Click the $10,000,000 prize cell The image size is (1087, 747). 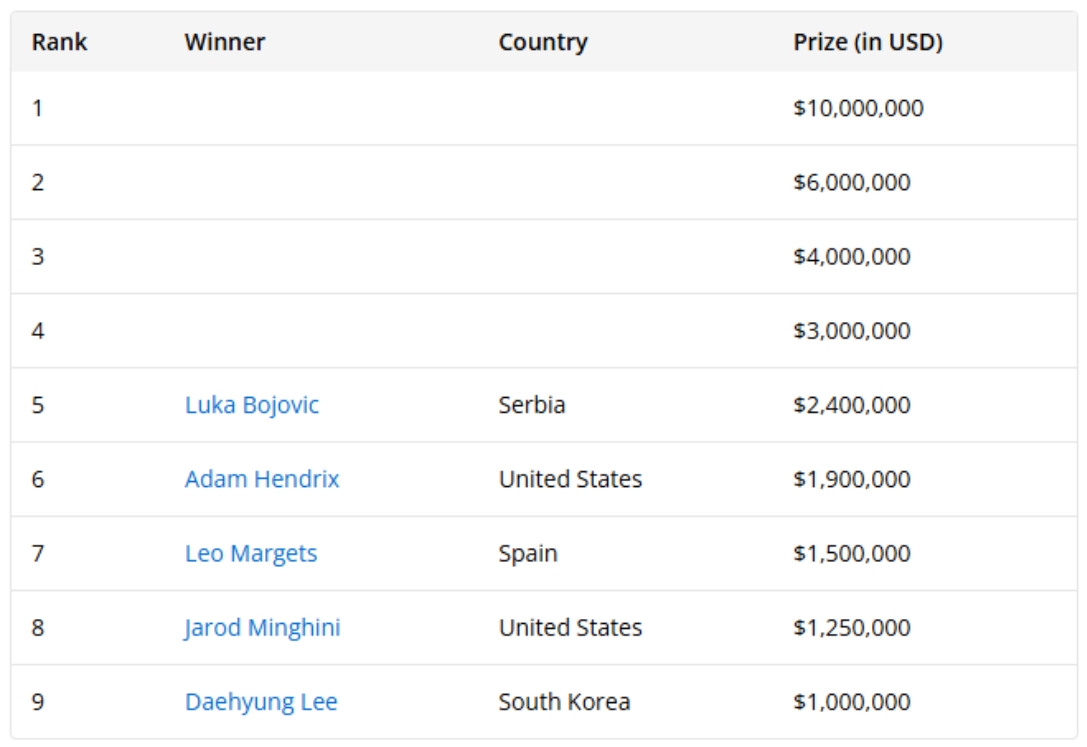(858, 108)
